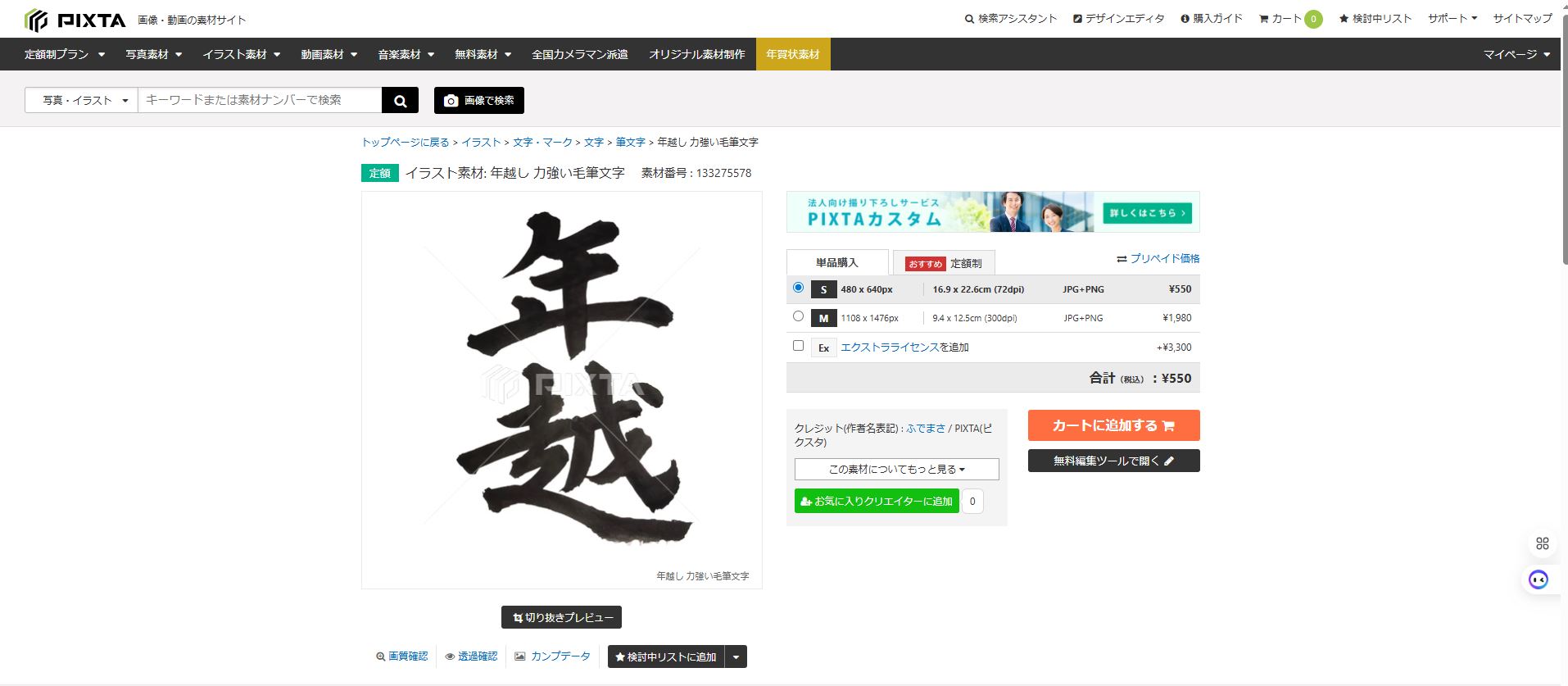Viewport: 1568px width, 686px height.
Task: Expand the サポート dropdown
Action: 1452,18
